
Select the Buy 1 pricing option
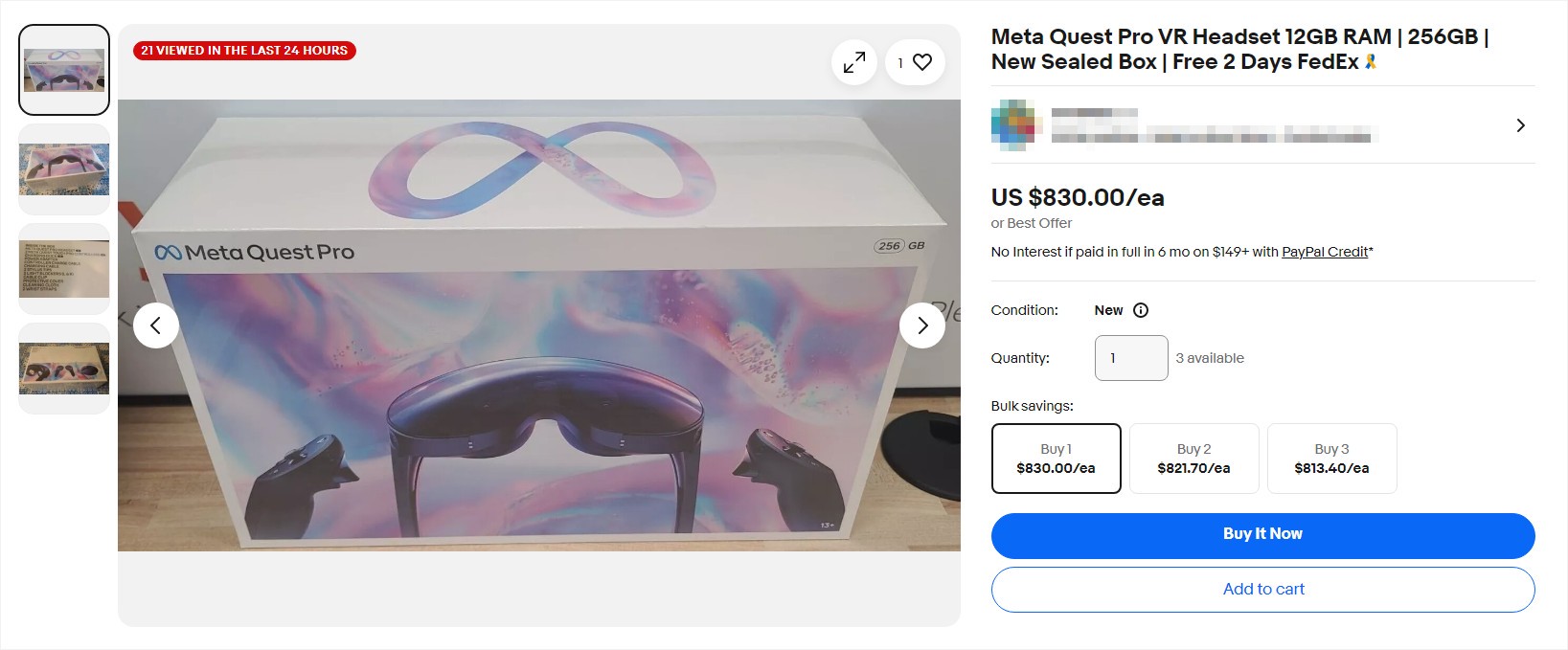coord(1057,458)
